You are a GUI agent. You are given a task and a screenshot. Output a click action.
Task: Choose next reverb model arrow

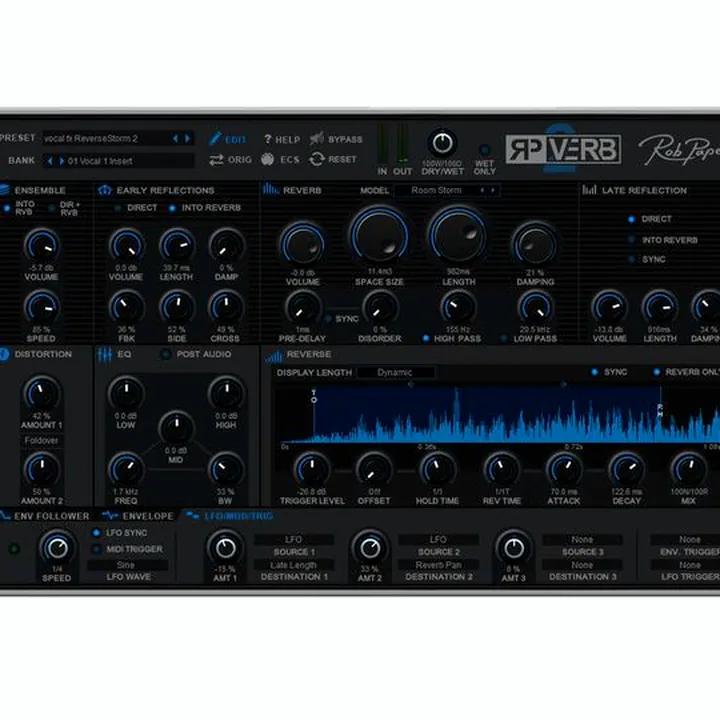493,190
